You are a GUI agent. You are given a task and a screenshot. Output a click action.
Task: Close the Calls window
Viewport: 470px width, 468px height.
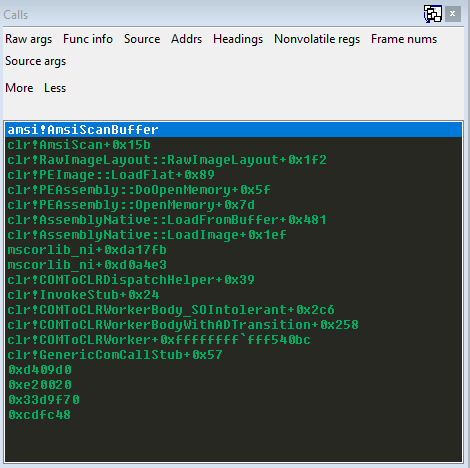click(453, 14)
